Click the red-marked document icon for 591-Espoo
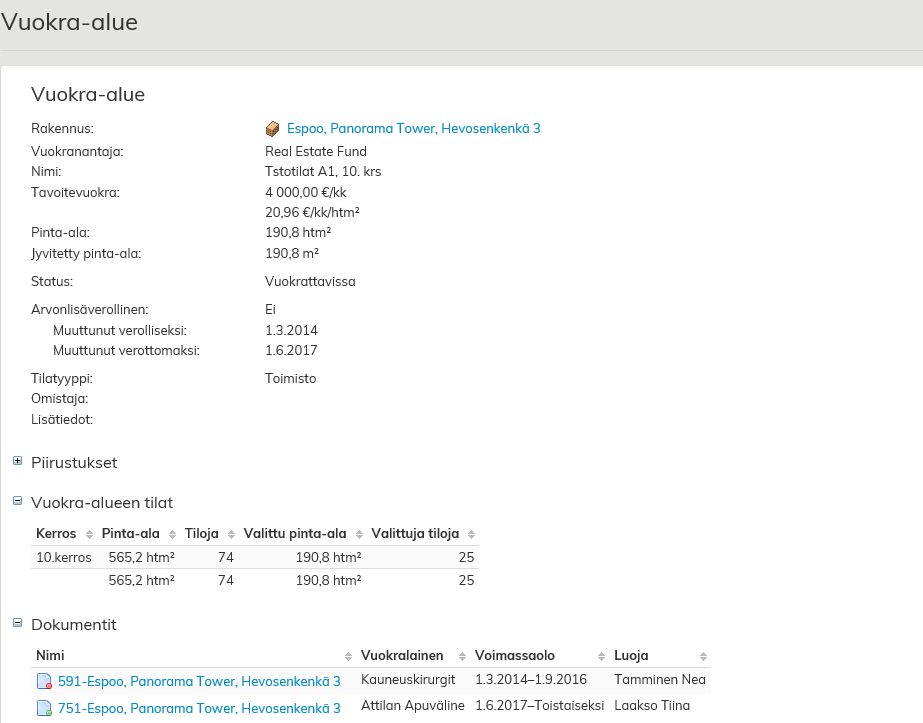The width and height of the screenshot is (923, 723). (44, 682)
